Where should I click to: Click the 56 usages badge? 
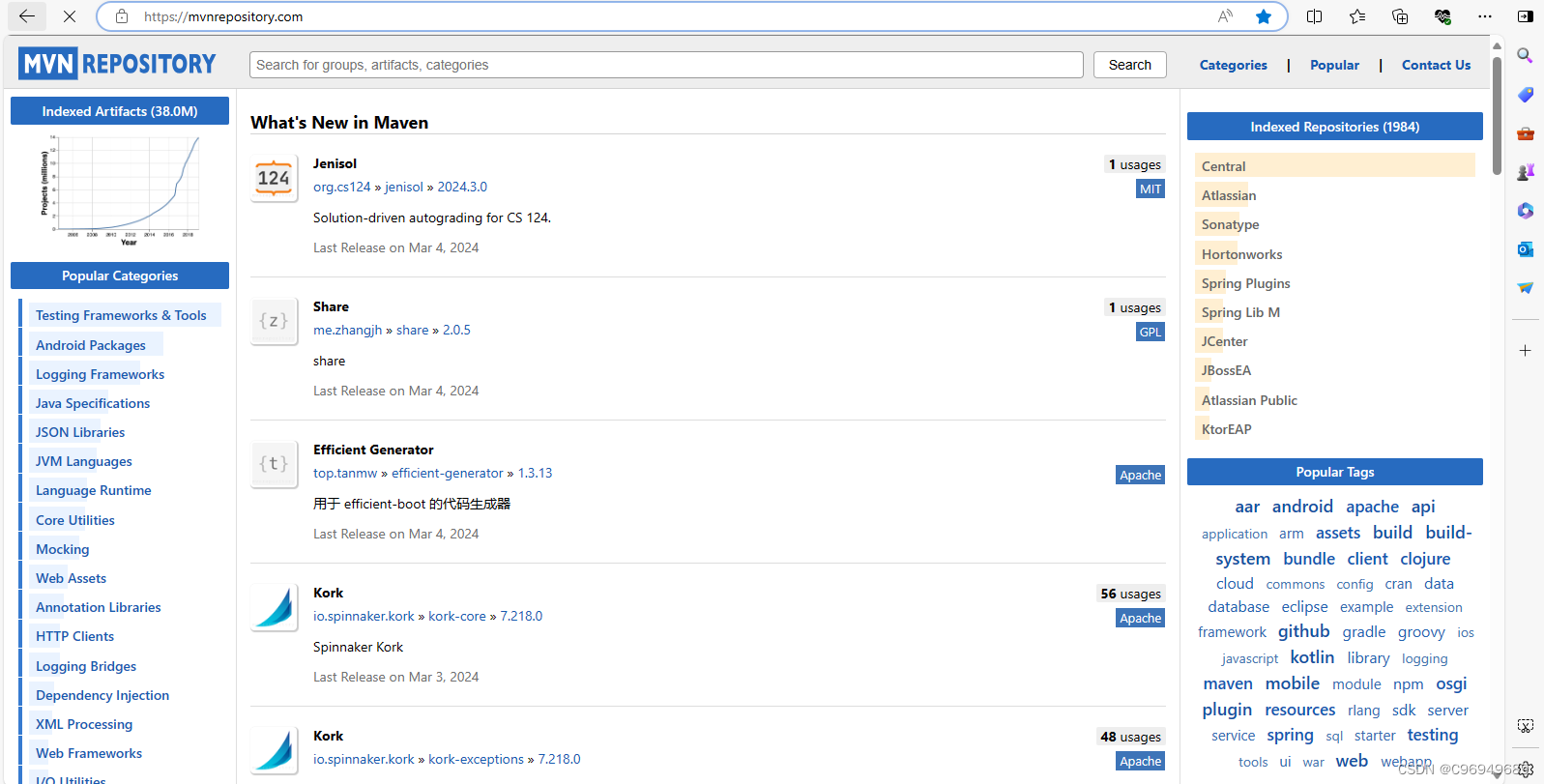click(1130, 594)
